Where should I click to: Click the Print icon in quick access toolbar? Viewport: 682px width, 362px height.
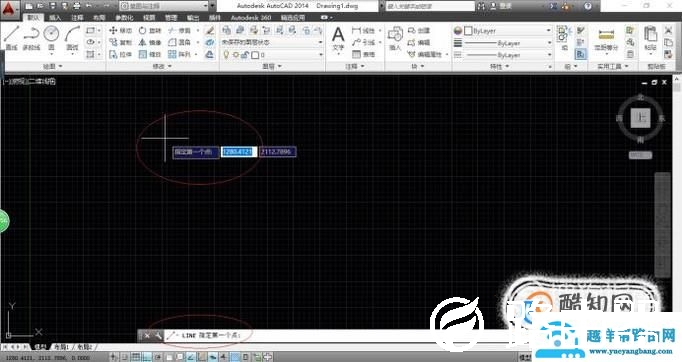(x=77, y=6)
